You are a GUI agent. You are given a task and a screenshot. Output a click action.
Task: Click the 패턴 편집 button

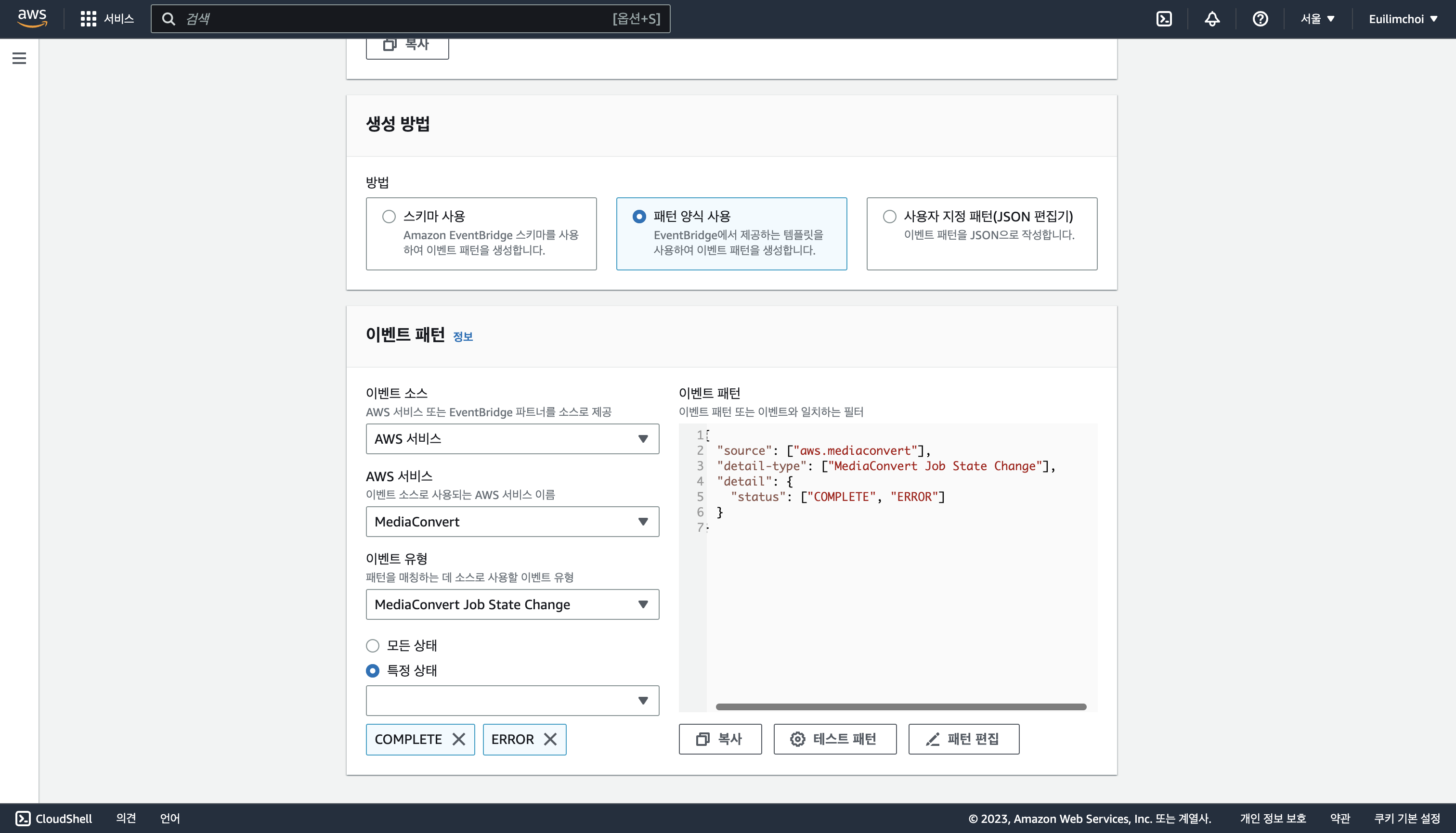coord(964,739)
